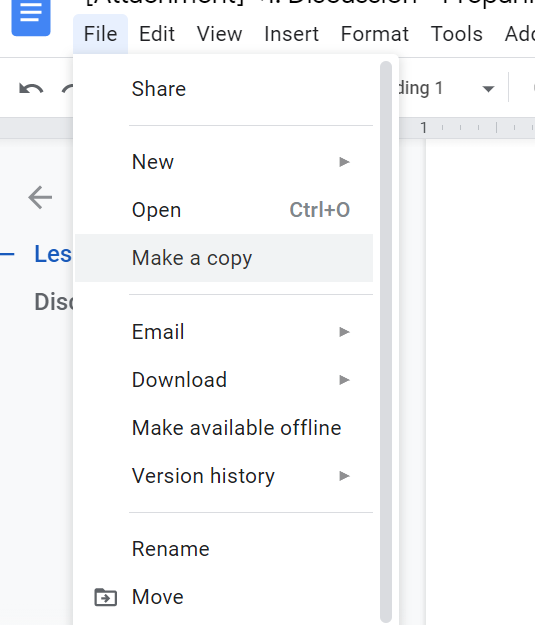Expand the New submenu arrow
535x625 pixels.
[x=344, y=162]
